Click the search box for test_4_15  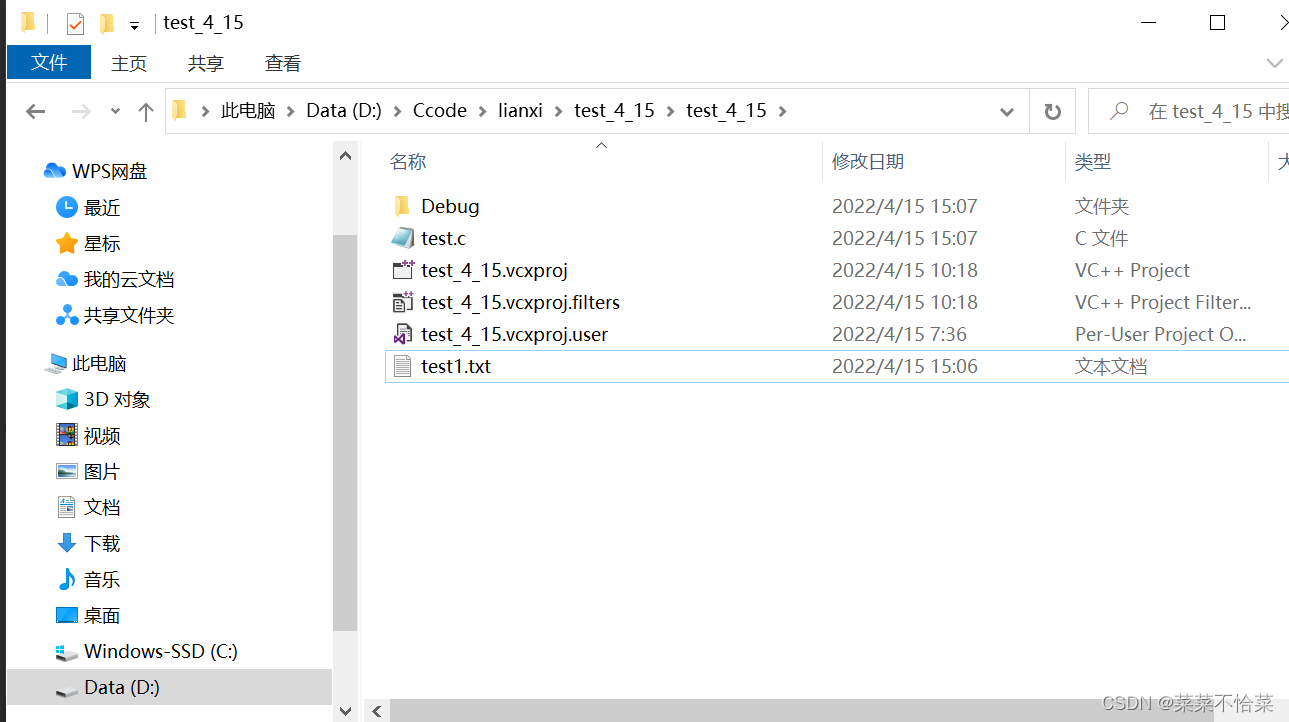click(x=1200, y=111)
